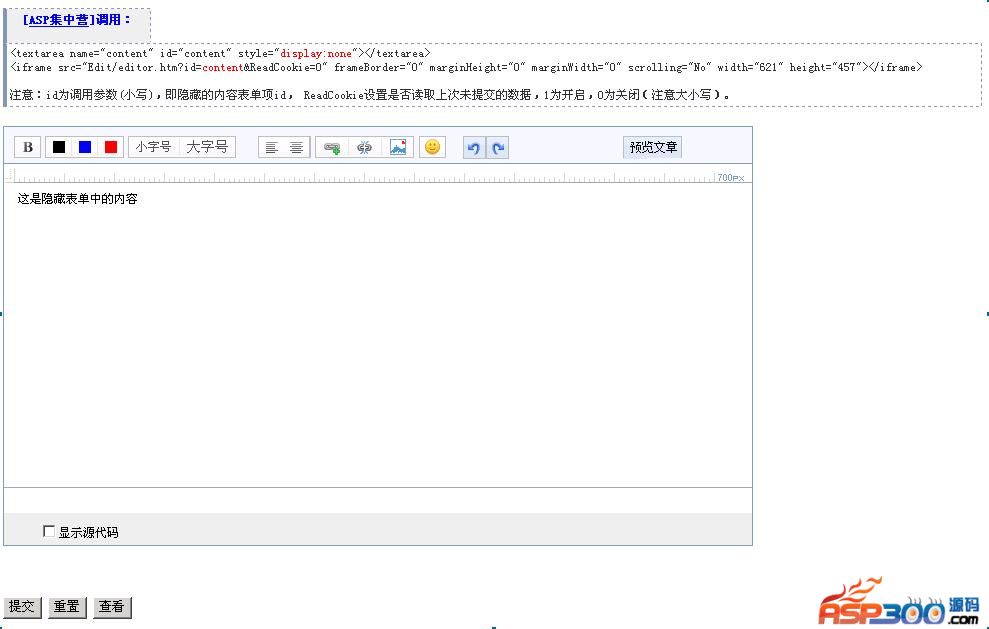Image resolution: width=989 pixels, height=629 pixels.
Task: Click the 预览文章 preview button
Action: pos(653,147)
